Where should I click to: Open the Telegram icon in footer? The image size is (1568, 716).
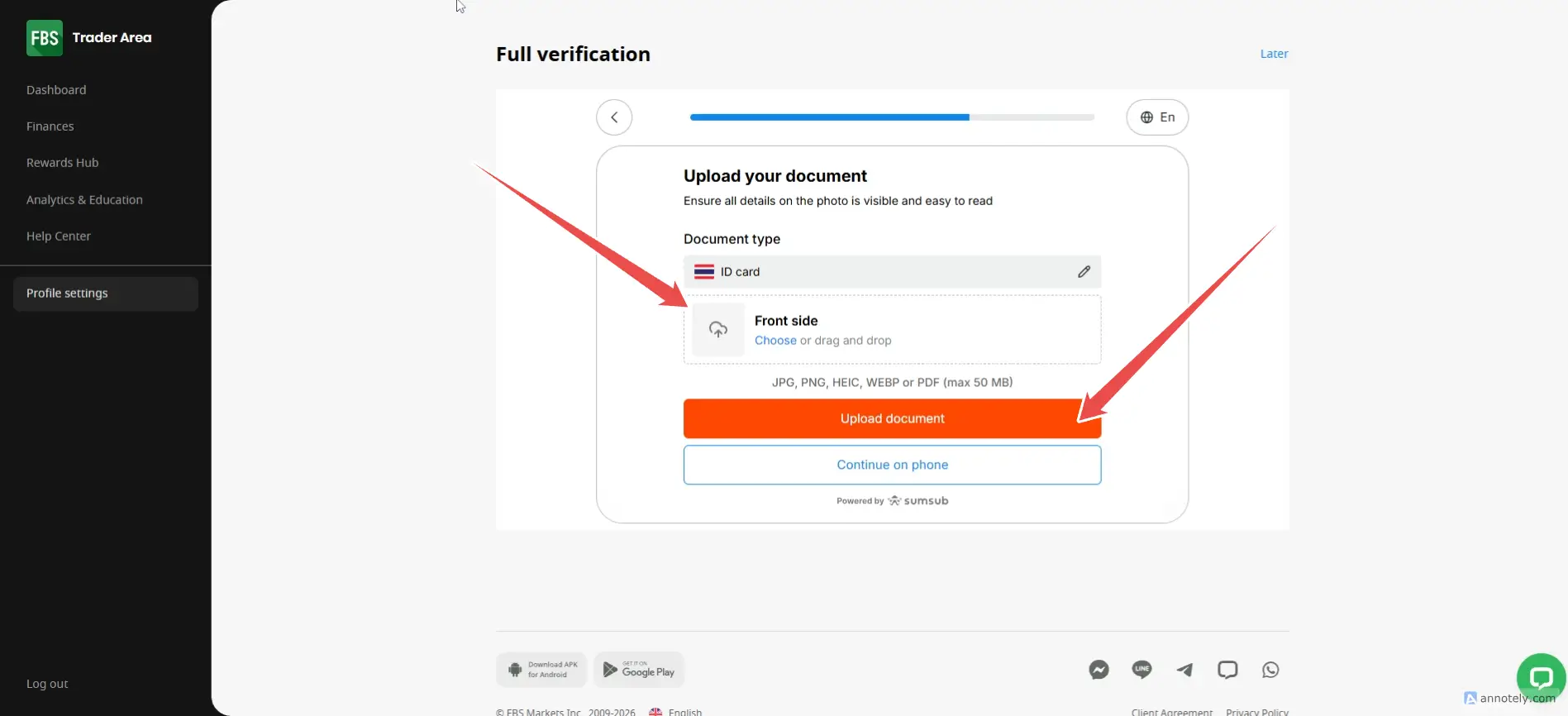click(1184, 670)
